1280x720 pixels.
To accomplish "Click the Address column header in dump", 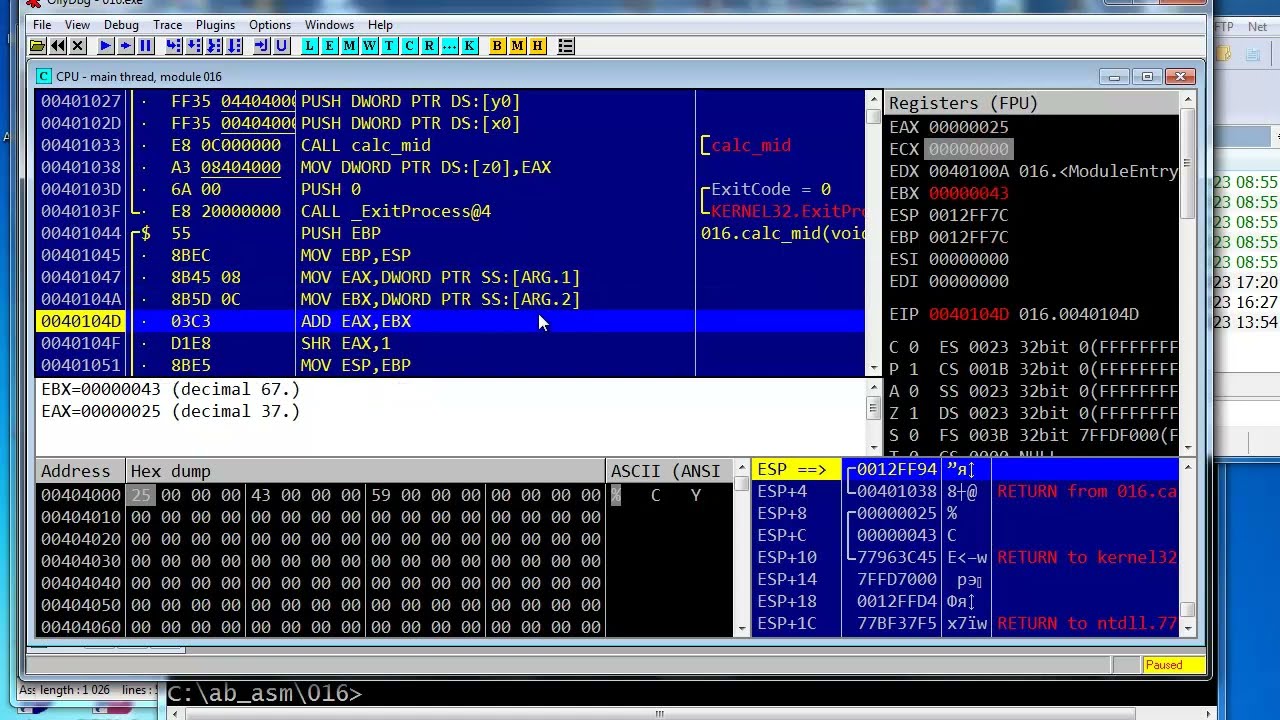I will pyautogui.click(x=81, y=471).
